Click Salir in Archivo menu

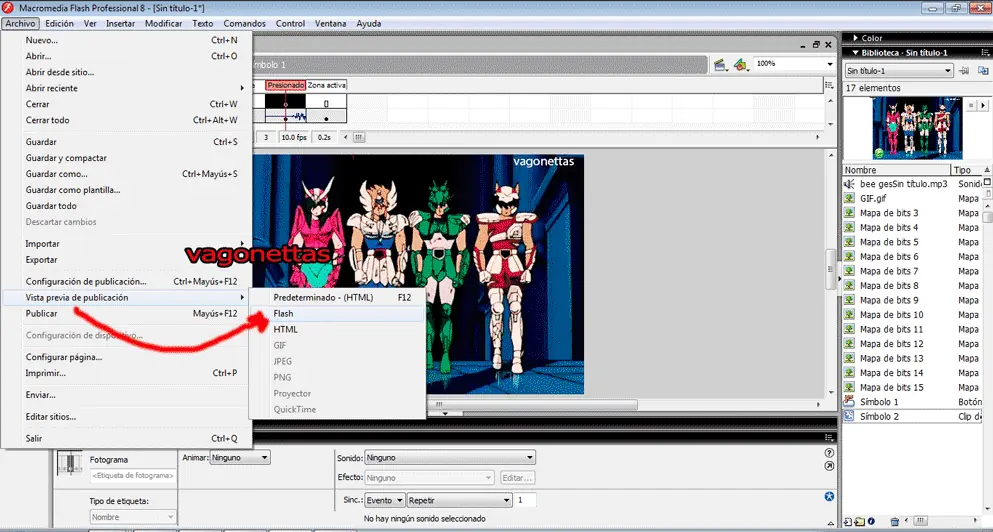coord(127,438)
